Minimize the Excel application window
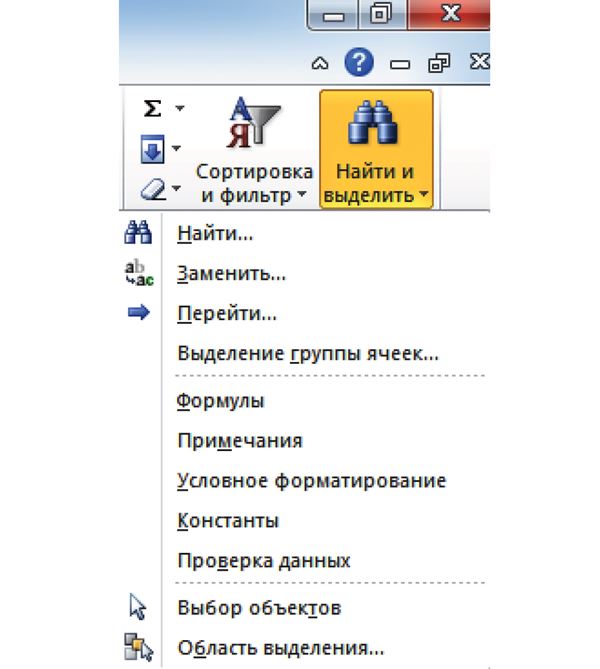The width and height of the screenshot is (600, 669). click(x=333, y=15)
